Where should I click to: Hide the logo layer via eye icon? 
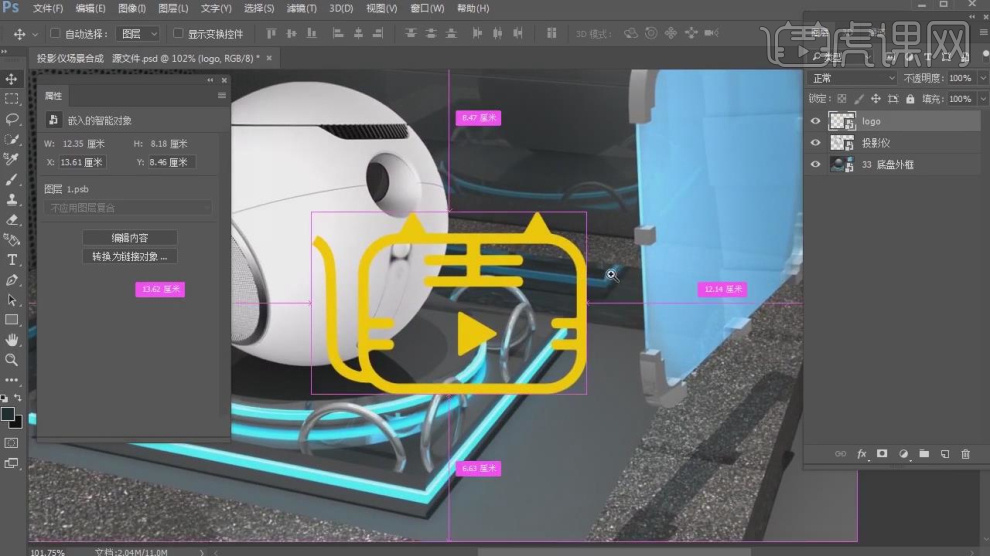(x=816, y=121)
